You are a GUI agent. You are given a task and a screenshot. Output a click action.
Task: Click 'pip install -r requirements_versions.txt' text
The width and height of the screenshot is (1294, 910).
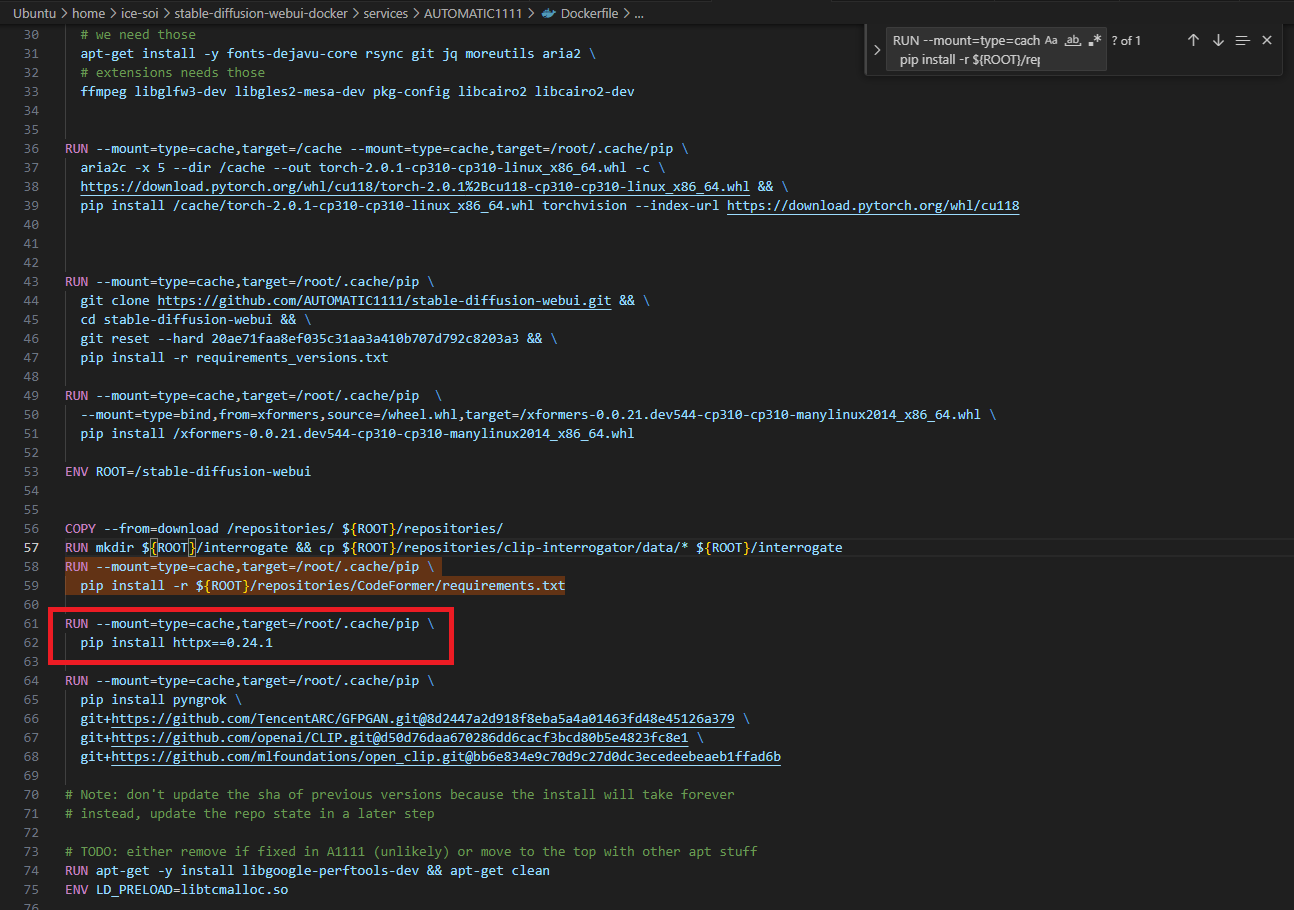[x=235, y=358]
